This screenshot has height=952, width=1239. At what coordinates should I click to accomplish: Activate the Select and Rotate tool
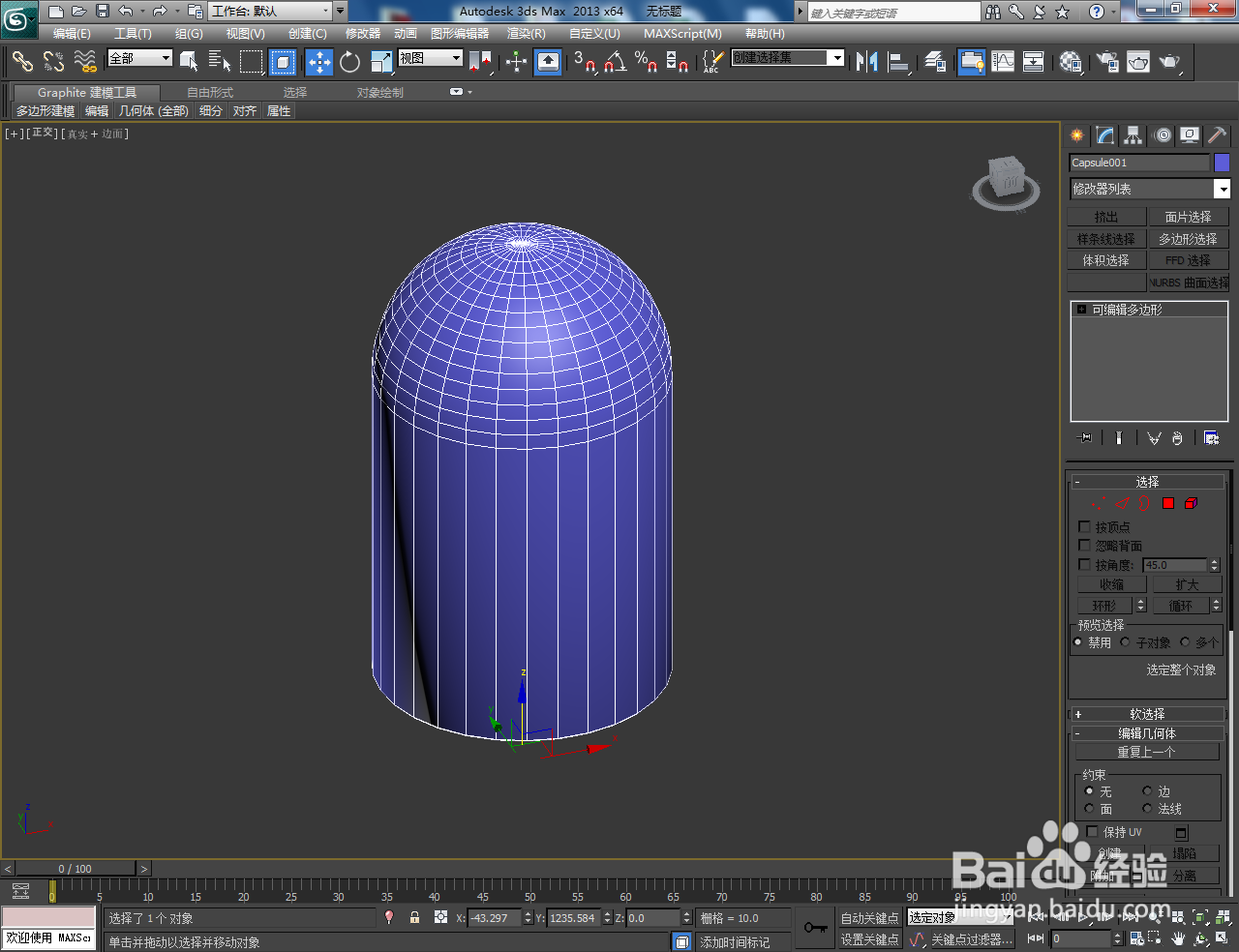pyautogui.click(x=349, y=63)
